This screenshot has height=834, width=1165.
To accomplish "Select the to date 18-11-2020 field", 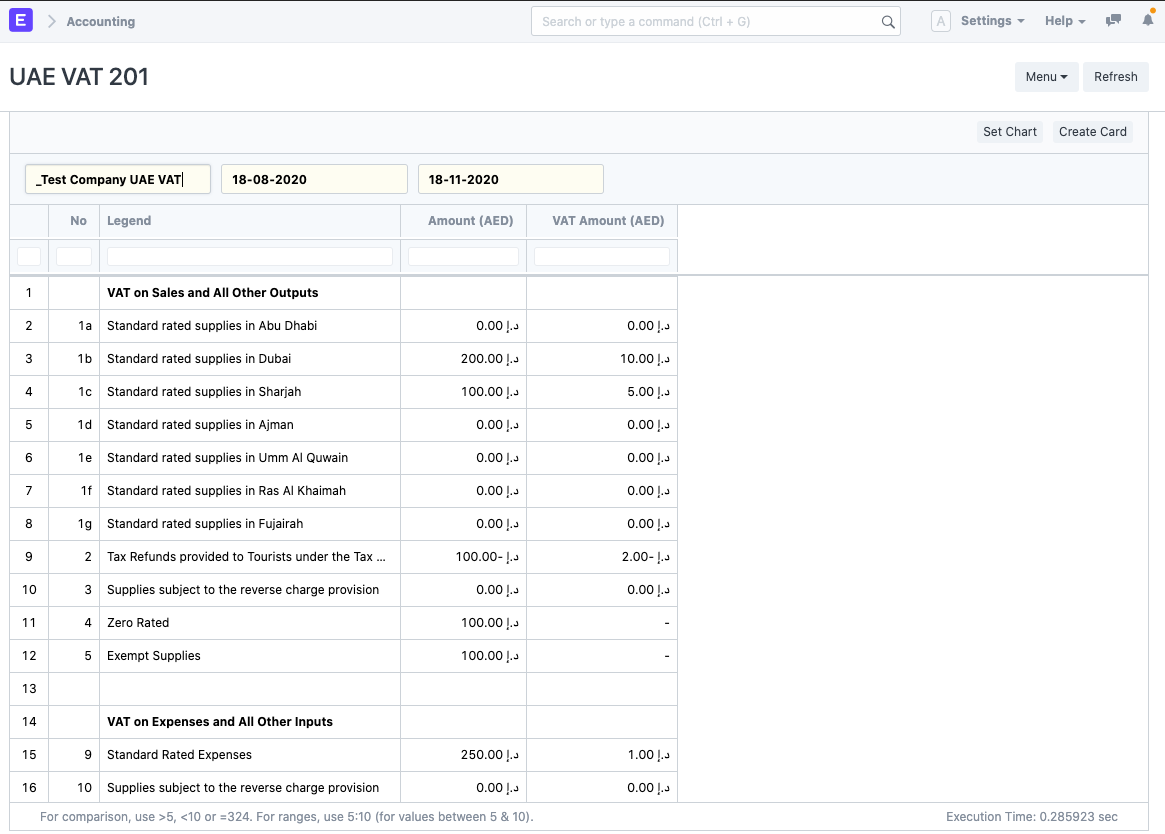I will point(510,180).
